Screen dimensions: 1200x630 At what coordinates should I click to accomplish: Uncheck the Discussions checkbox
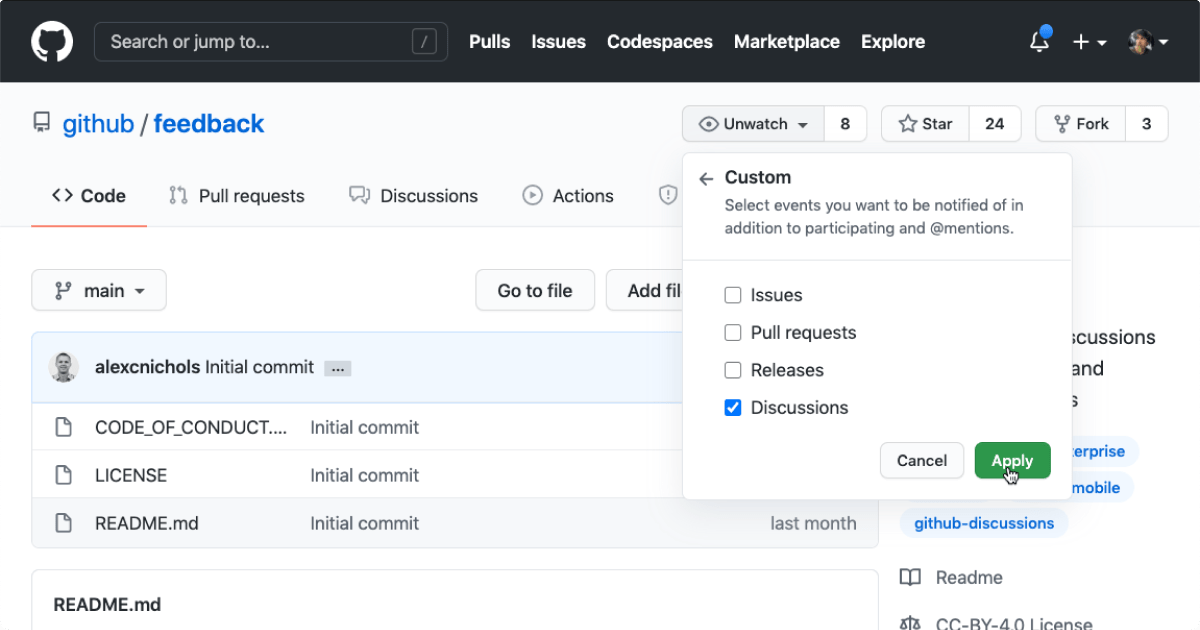coord(733,408)
